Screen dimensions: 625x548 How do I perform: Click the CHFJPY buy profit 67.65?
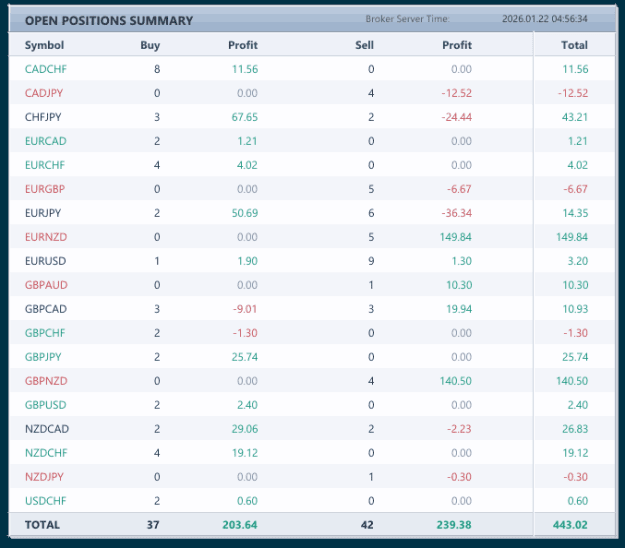(245, 117)
